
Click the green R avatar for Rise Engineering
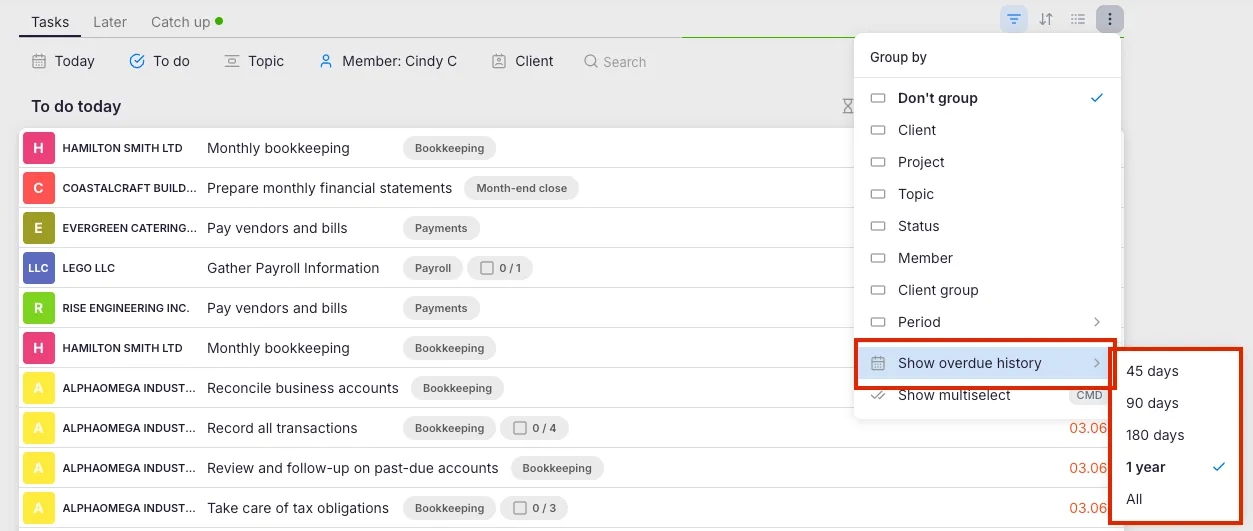coord(38,308)
